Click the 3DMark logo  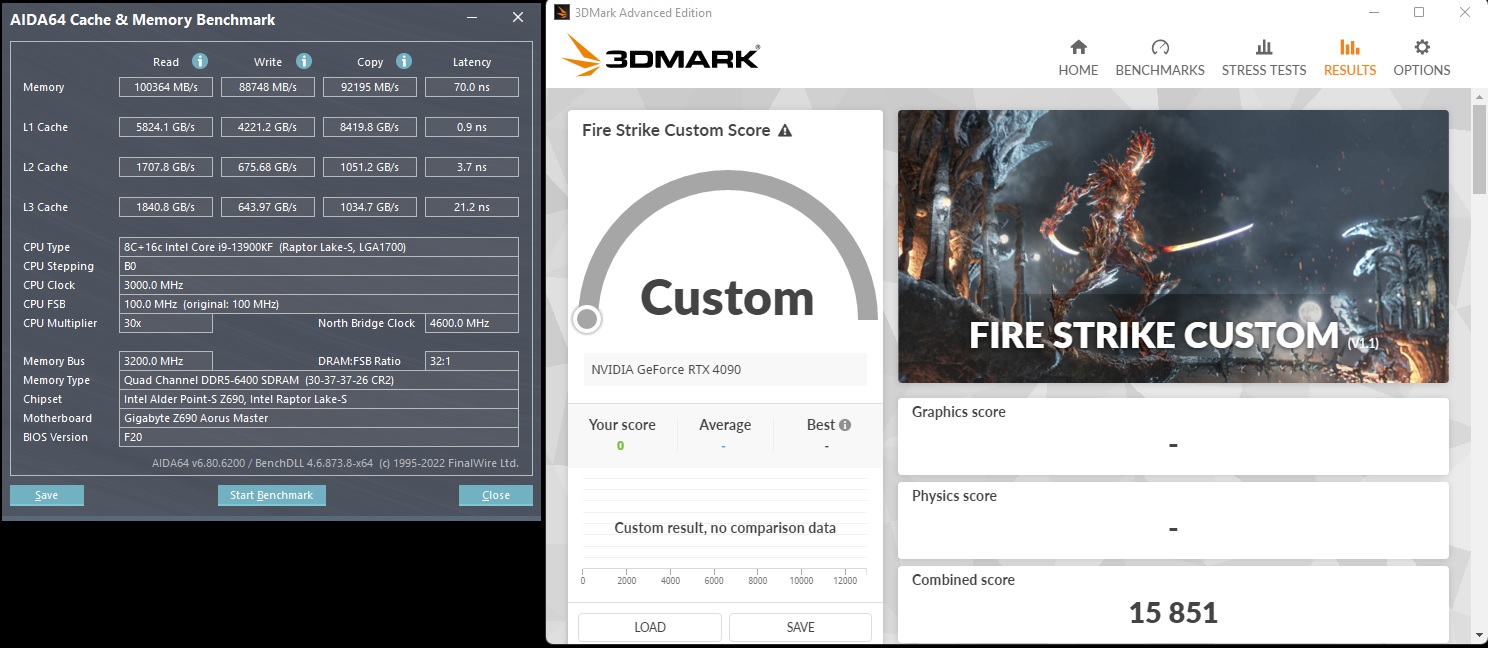point(660,56)
